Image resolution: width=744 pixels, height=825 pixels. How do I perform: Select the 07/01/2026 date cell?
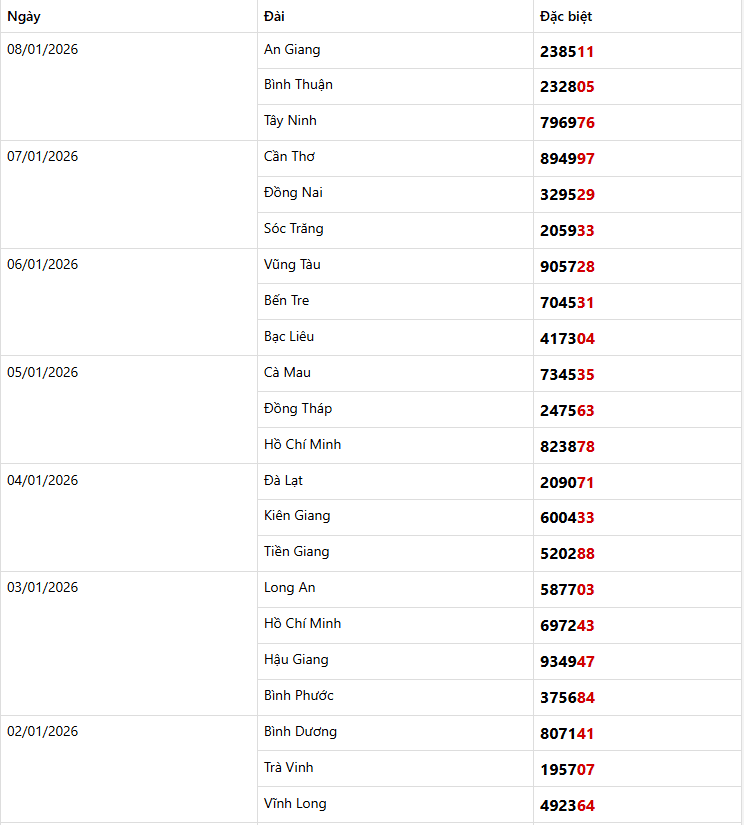[42, 157]
